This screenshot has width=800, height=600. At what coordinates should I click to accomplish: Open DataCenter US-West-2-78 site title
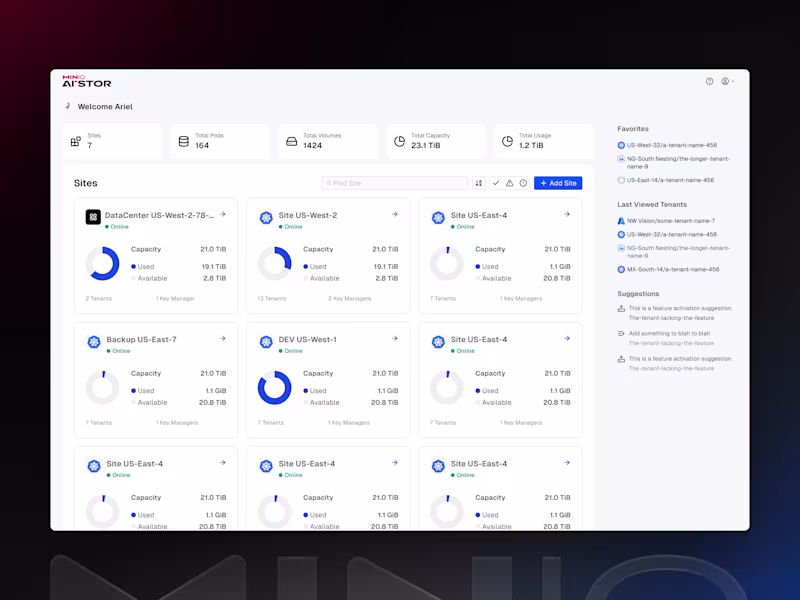coord(159,215)
